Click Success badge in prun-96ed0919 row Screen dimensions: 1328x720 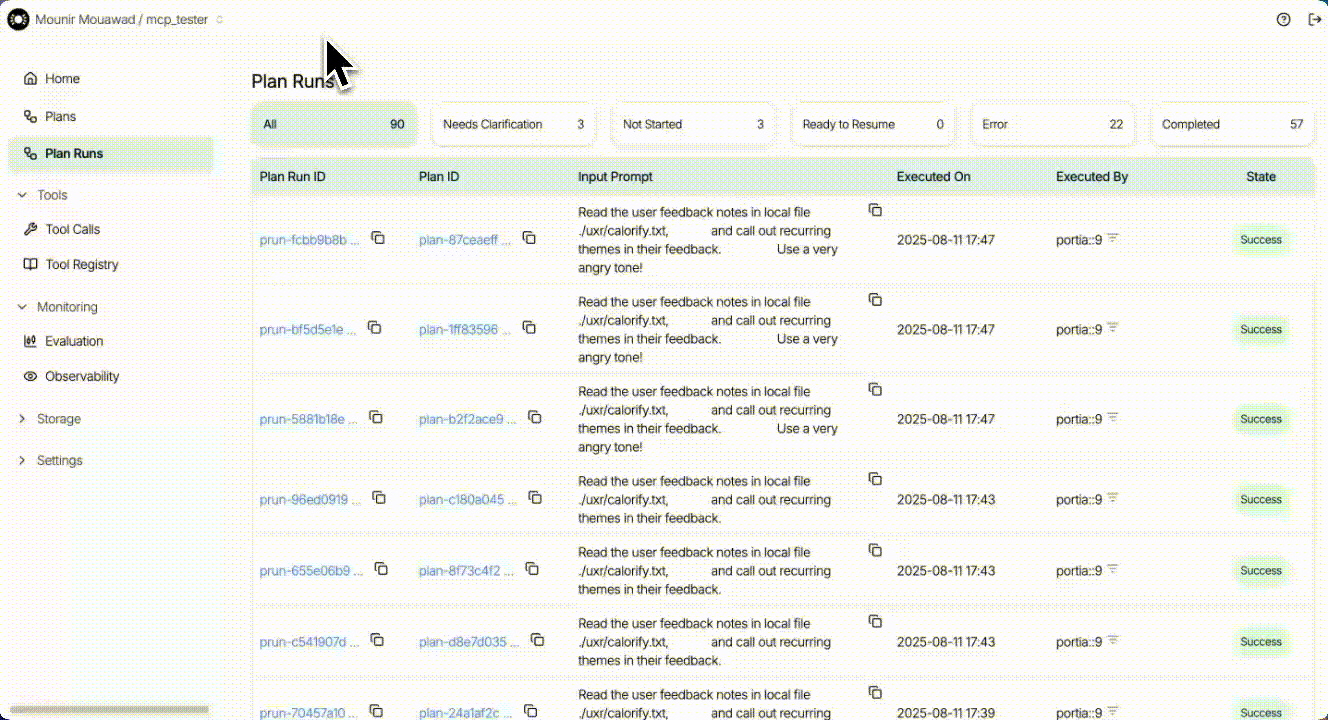click(1261, 499)
